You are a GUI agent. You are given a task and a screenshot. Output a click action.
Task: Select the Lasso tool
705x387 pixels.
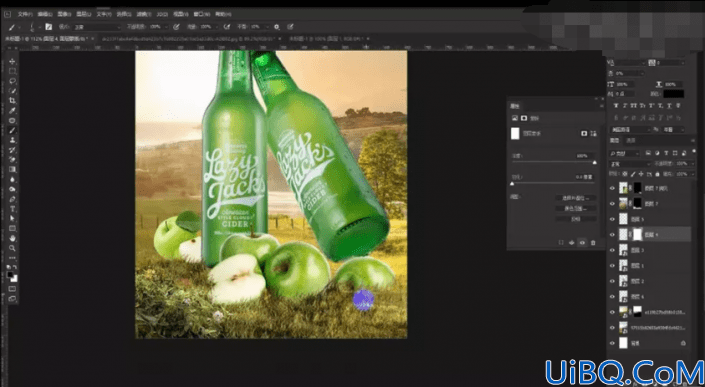pyautogui.click(x=13, y=81)
